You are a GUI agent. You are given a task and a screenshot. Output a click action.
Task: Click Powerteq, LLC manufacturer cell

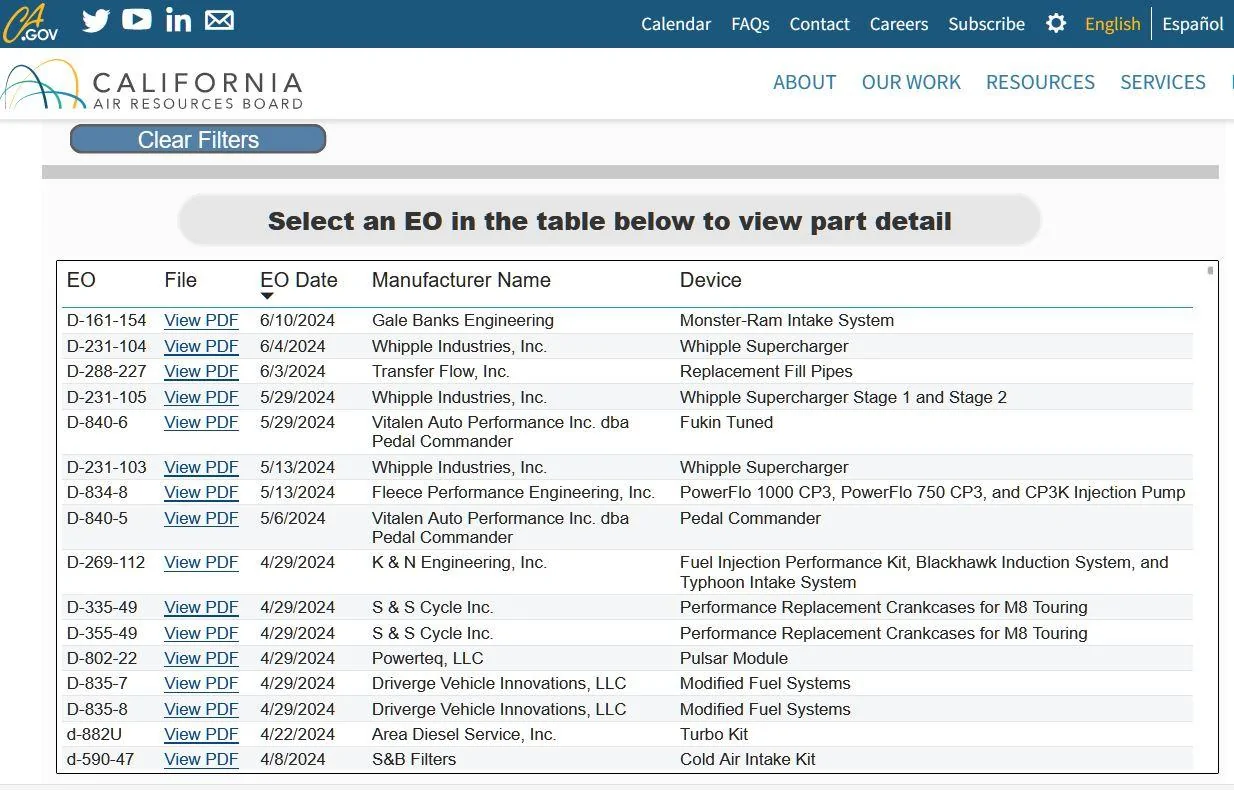pos(427,658)
